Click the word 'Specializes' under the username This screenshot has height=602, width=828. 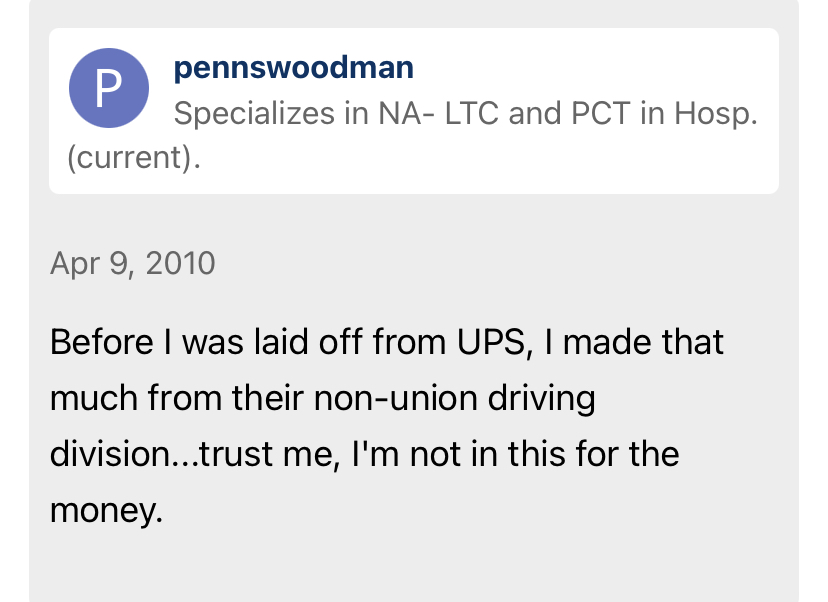coord(254,113)
